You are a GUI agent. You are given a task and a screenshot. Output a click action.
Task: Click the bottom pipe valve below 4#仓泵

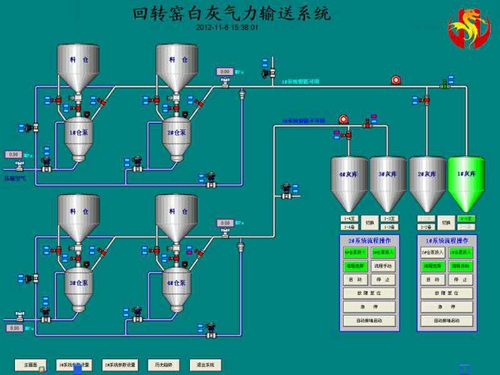(x=211, y=331)
